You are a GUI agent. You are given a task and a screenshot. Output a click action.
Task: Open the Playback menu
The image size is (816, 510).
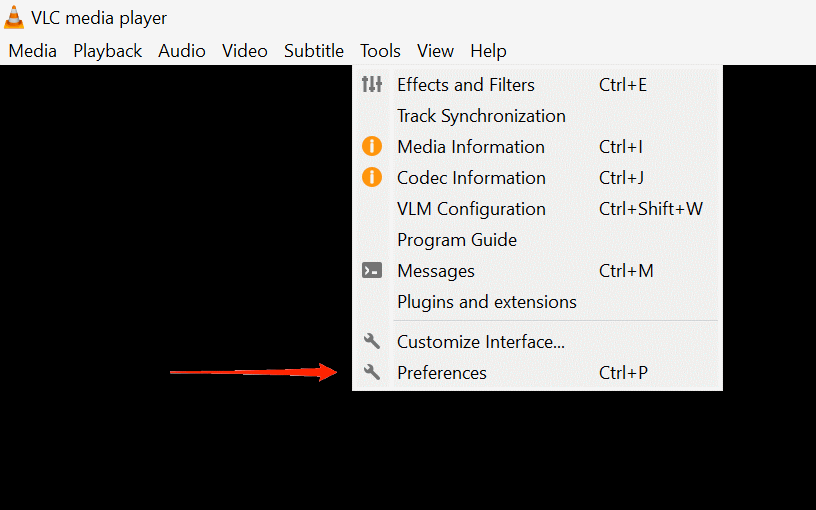107,51
